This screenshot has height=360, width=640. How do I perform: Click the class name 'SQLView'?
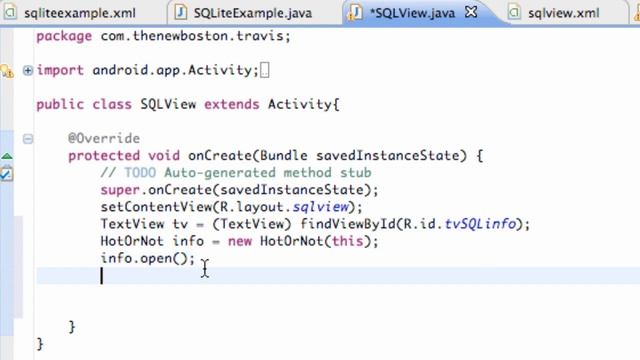pyautogui.click(x=168, y=104)
